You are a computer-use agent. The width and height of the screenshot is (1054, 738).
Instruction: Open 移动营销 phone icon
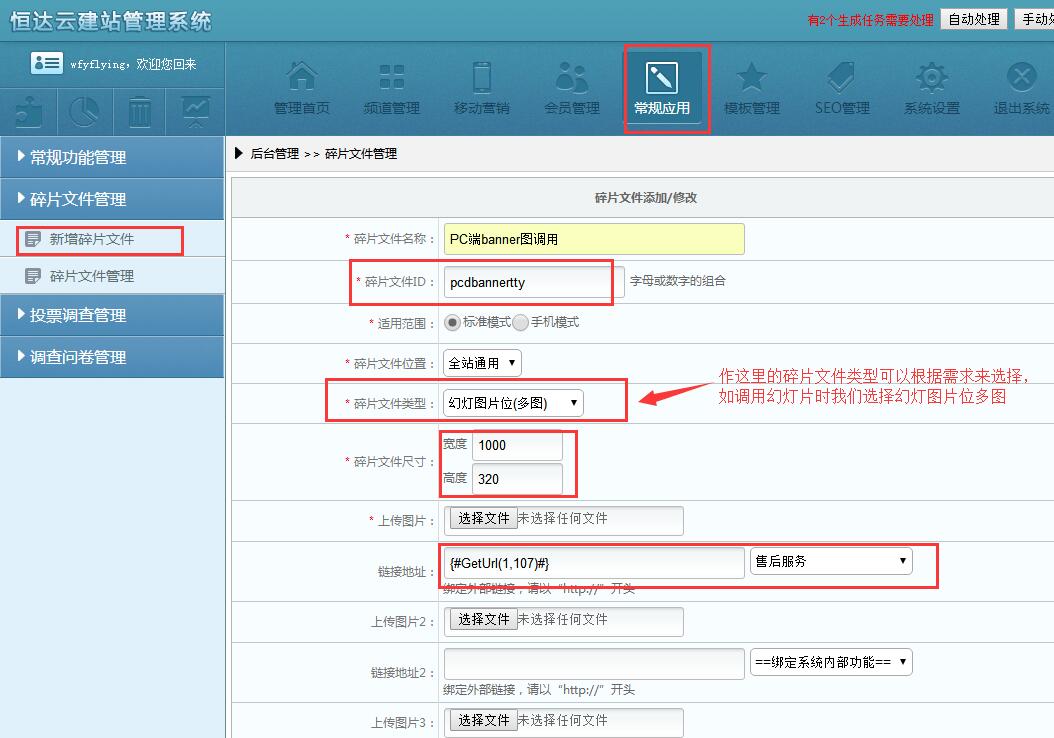[x=481, y=87]
